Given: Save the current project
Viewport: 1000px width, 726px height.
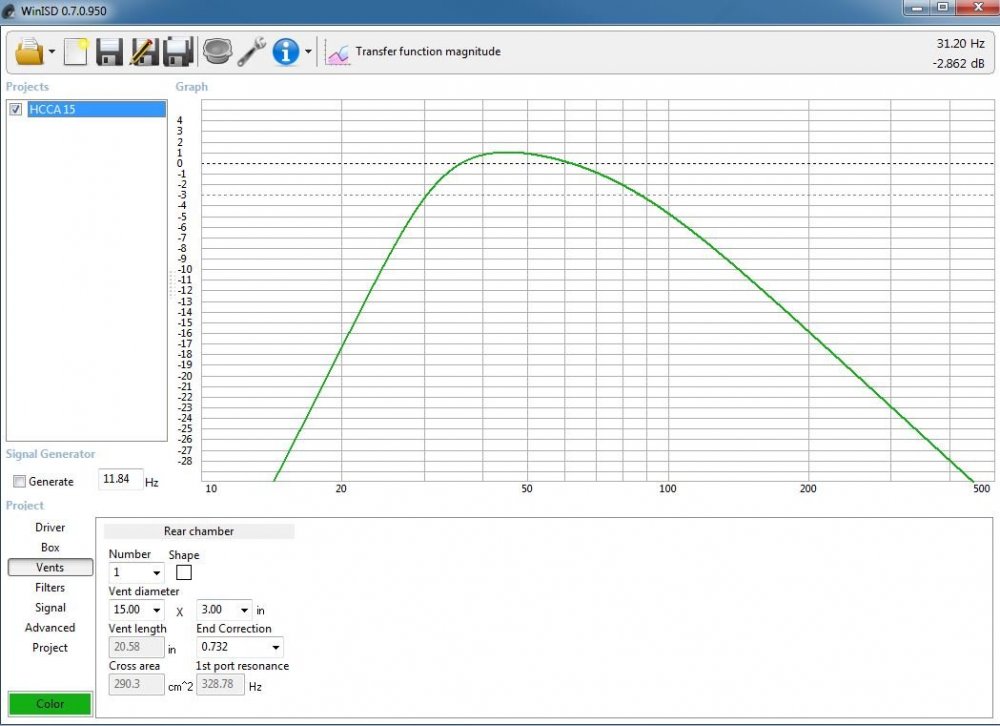Looking at the screenshot, I should coord(109,51).
